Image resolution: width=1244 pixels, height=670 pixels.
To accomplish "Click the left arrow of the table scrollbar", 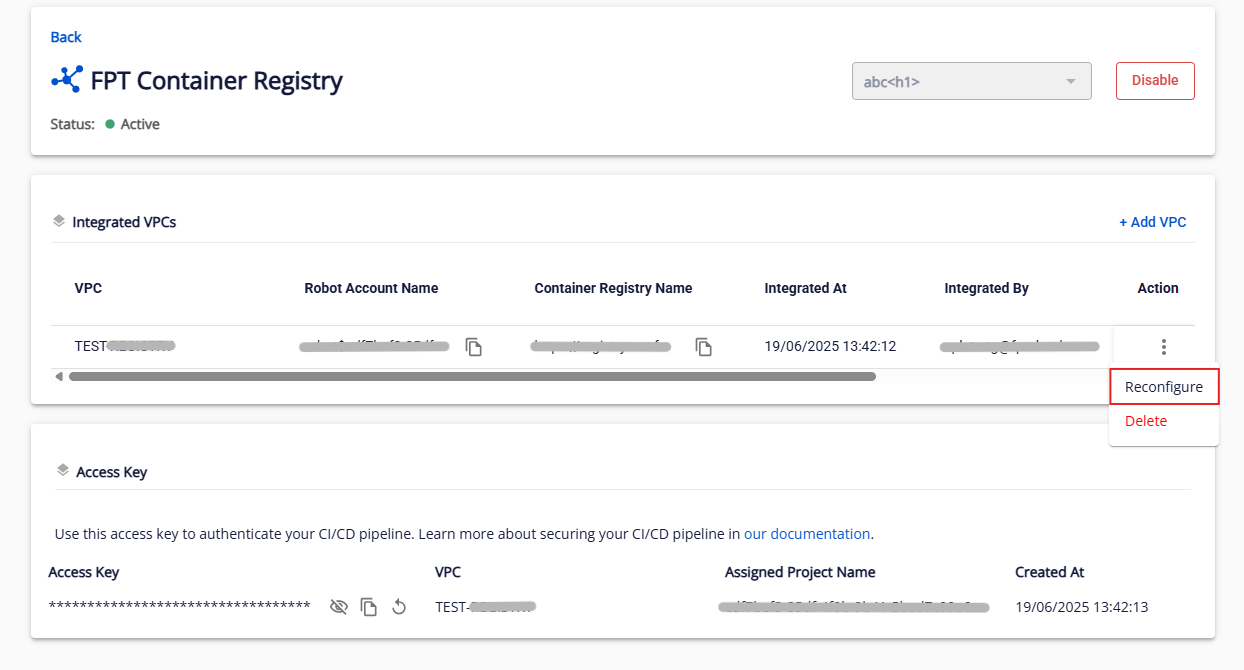I will [x=59, y=377].
